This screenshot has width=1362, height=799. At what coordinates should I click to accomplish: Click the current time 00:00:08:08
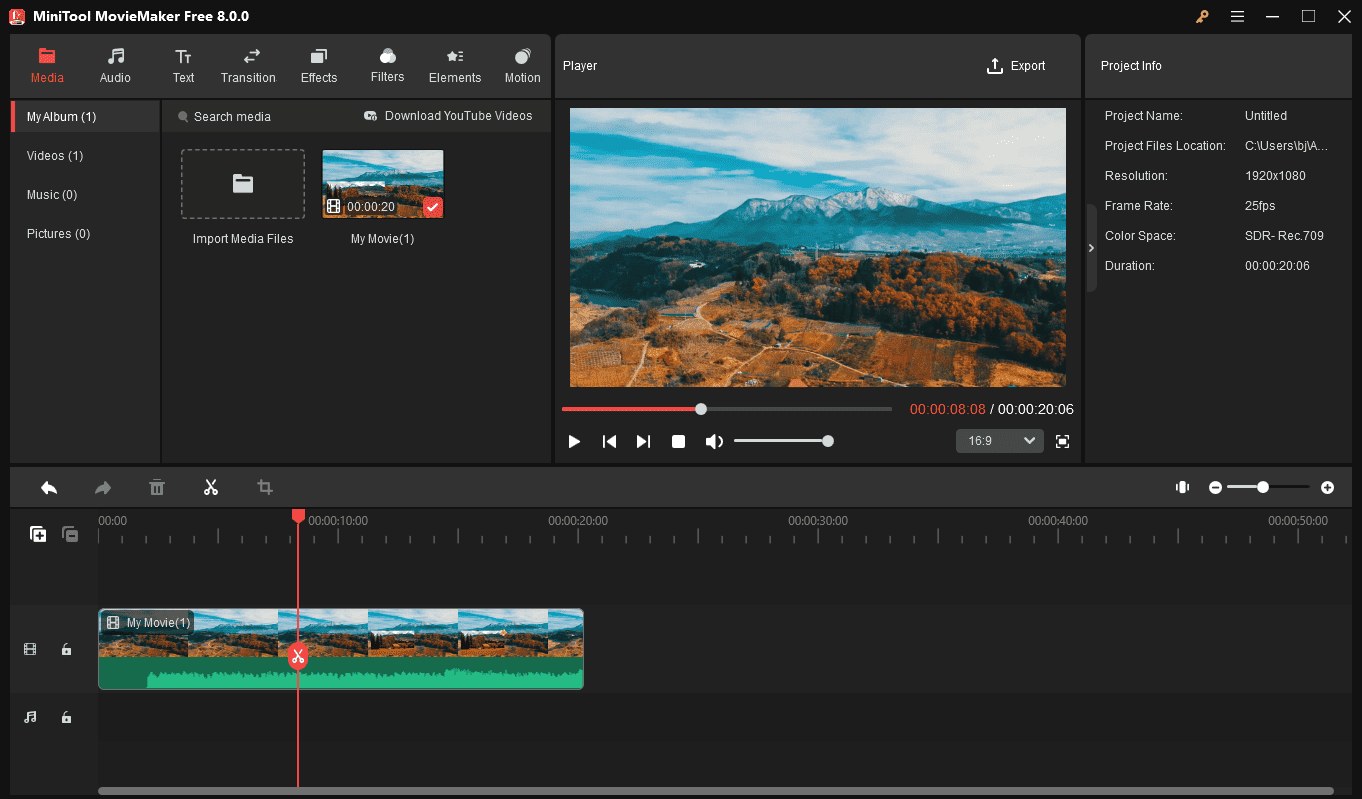pyautogui.click(x=947, y=410)
